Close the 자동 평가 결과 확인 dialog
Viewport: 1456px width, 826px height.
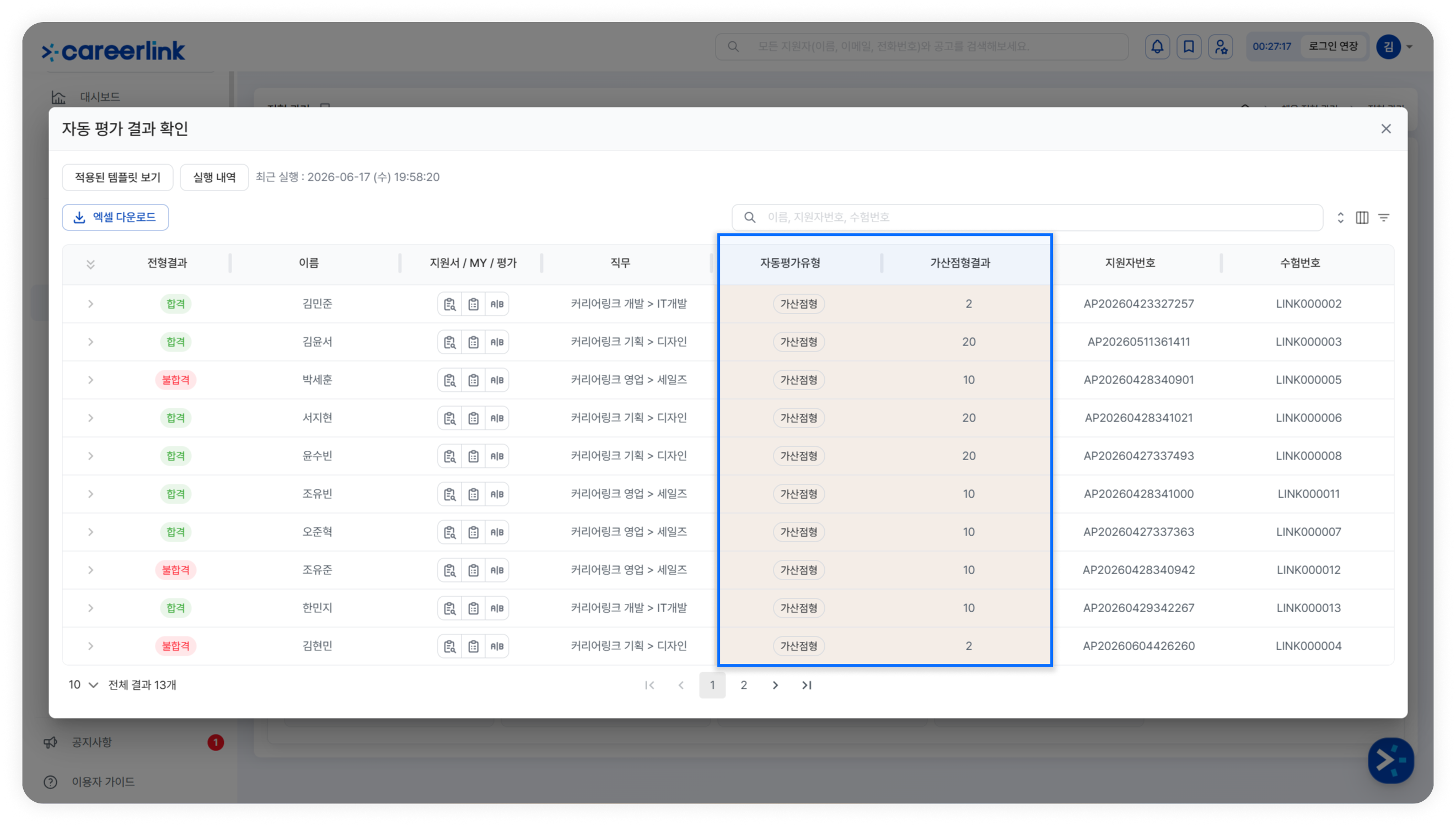1385,129
